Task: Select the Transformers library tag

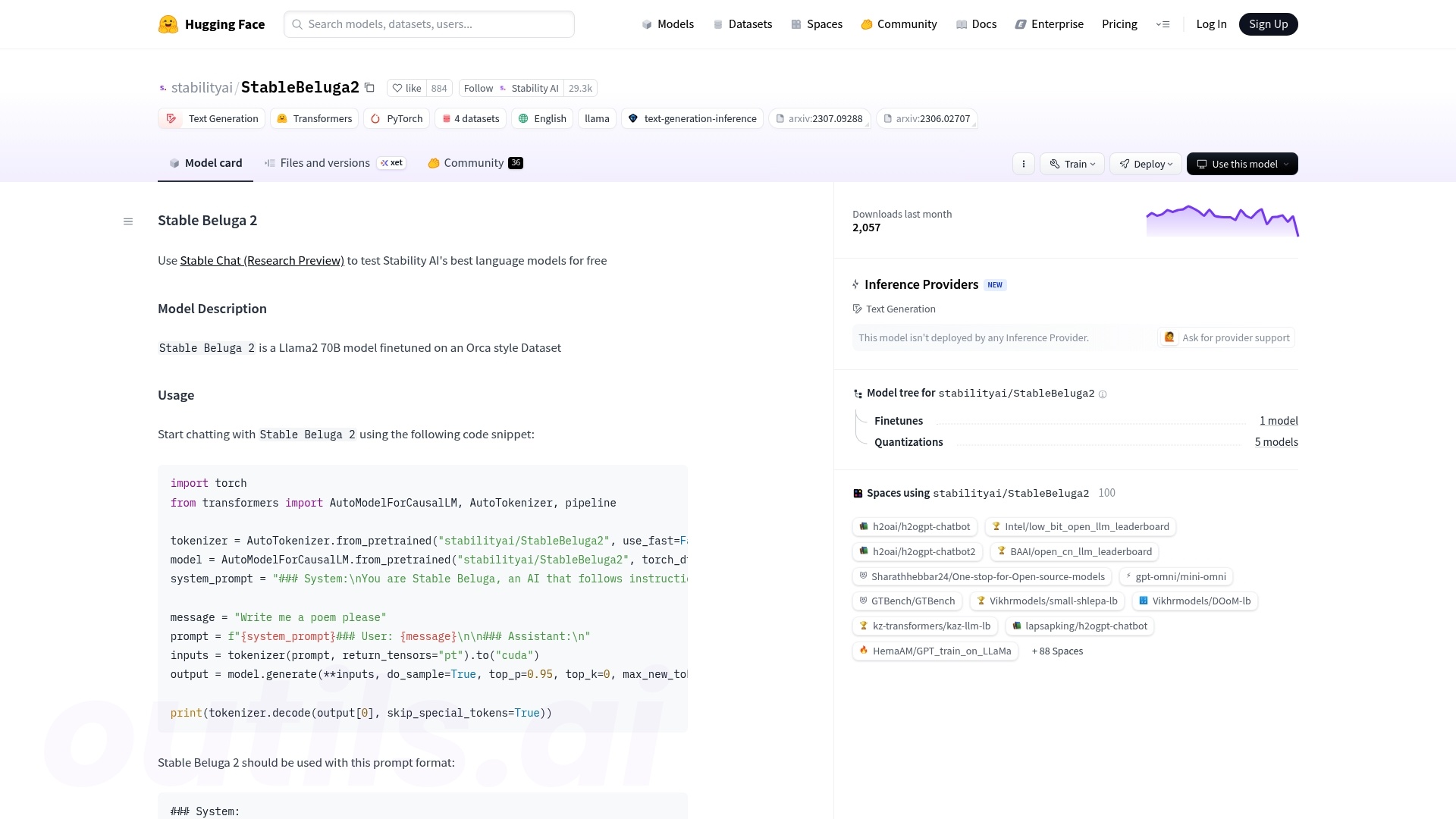Action: tap(314, 118)
